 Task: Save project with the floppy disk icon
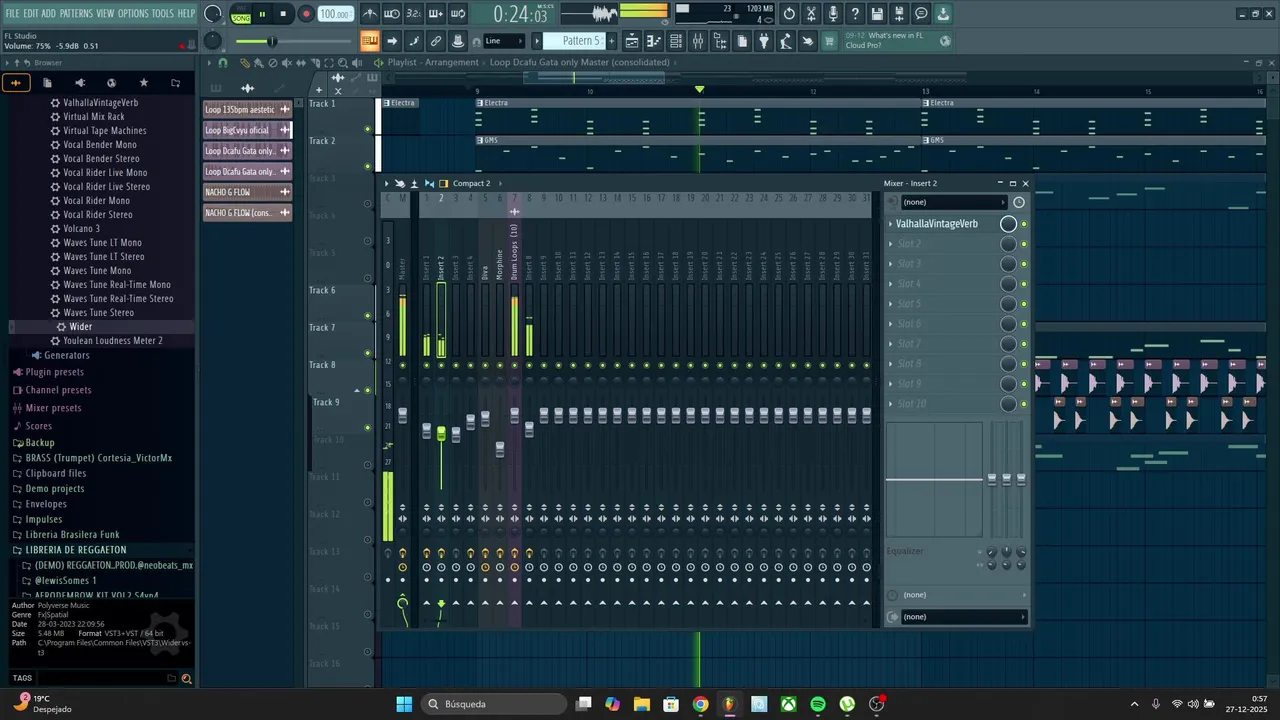click(877, 14)
